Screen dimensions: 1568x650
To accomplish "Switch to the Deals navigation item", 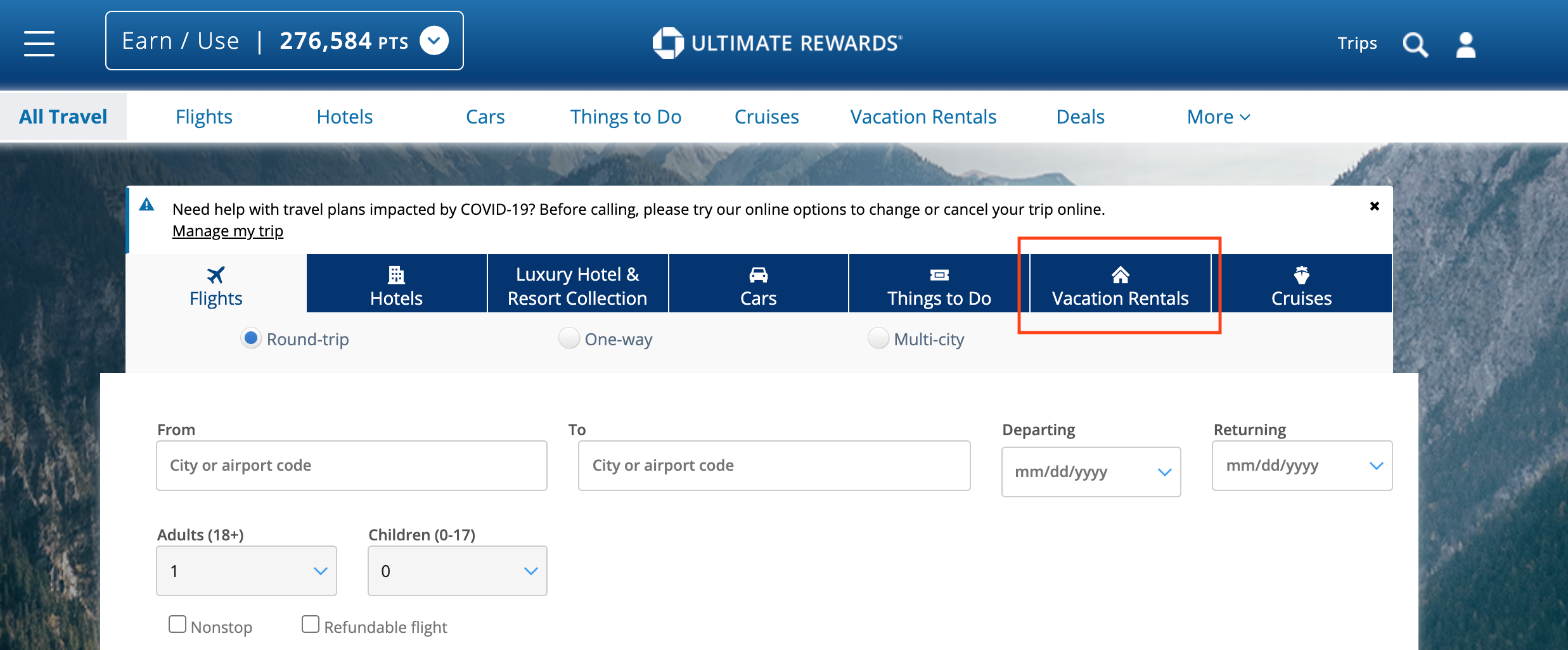I will click(1080, 117).
